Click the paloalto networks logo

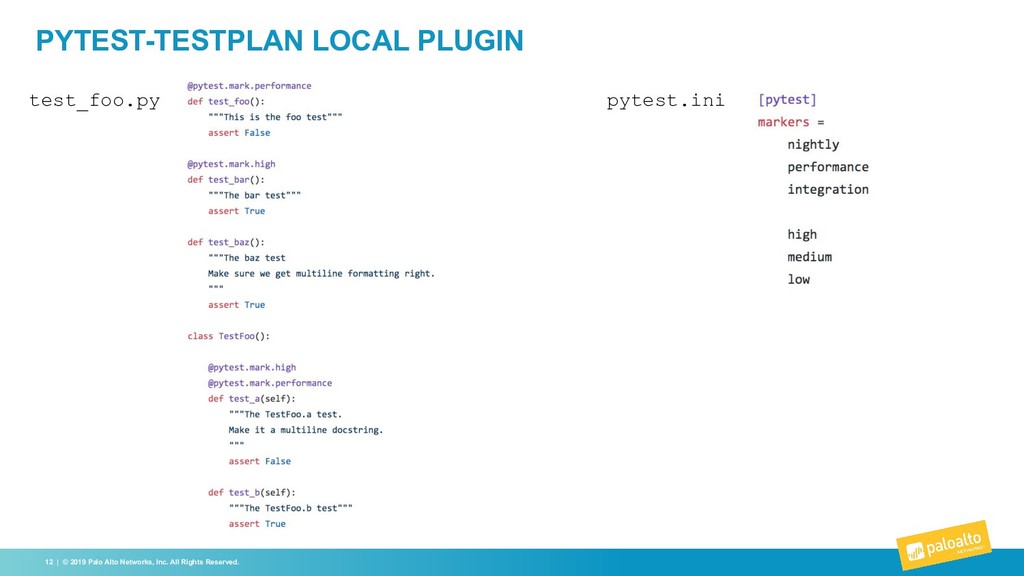[944, 545]
